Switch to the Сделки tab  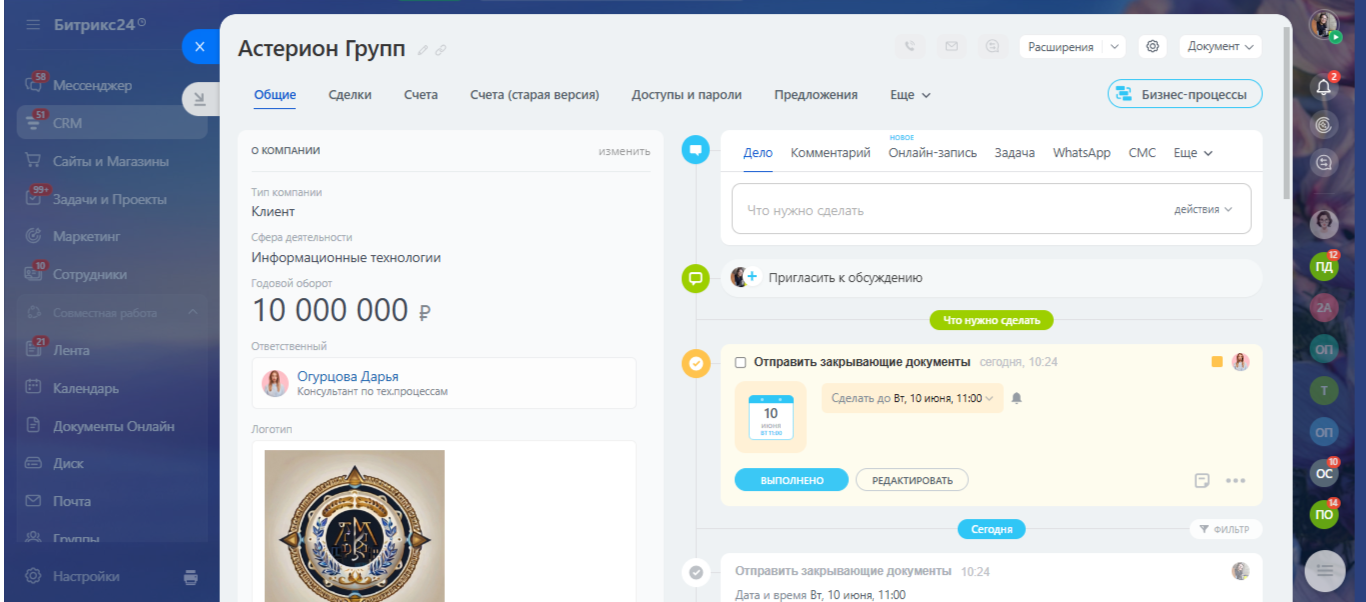coord(350,95)
